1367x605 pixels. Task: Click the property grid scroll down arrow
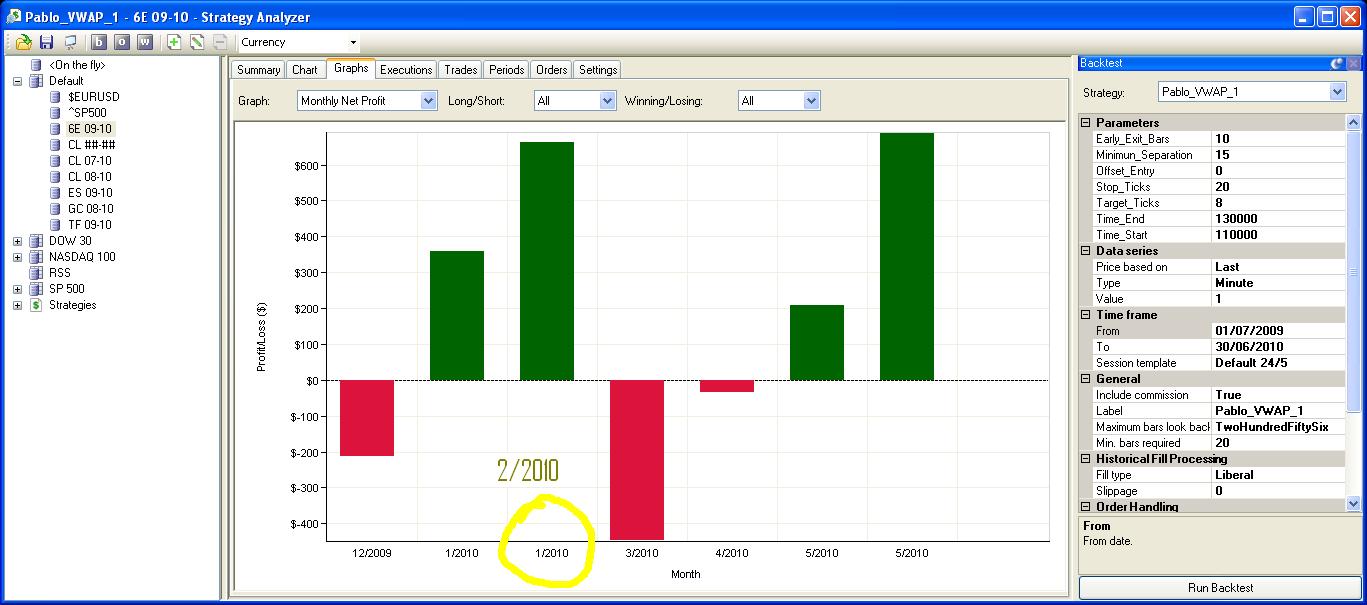(1354, 505)
